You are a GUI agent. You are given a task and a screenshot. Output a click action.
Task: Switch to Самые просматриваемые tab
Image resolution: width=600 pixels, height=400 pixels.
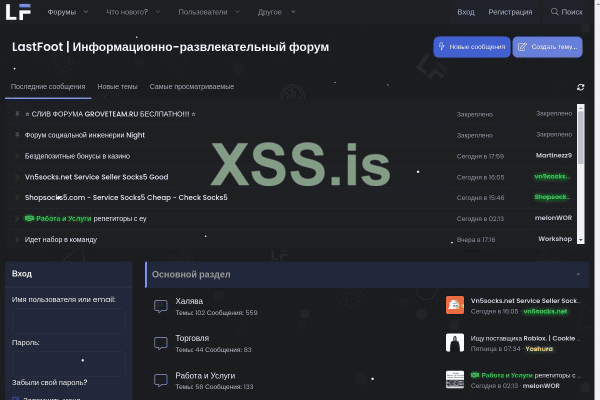point(192,87)
